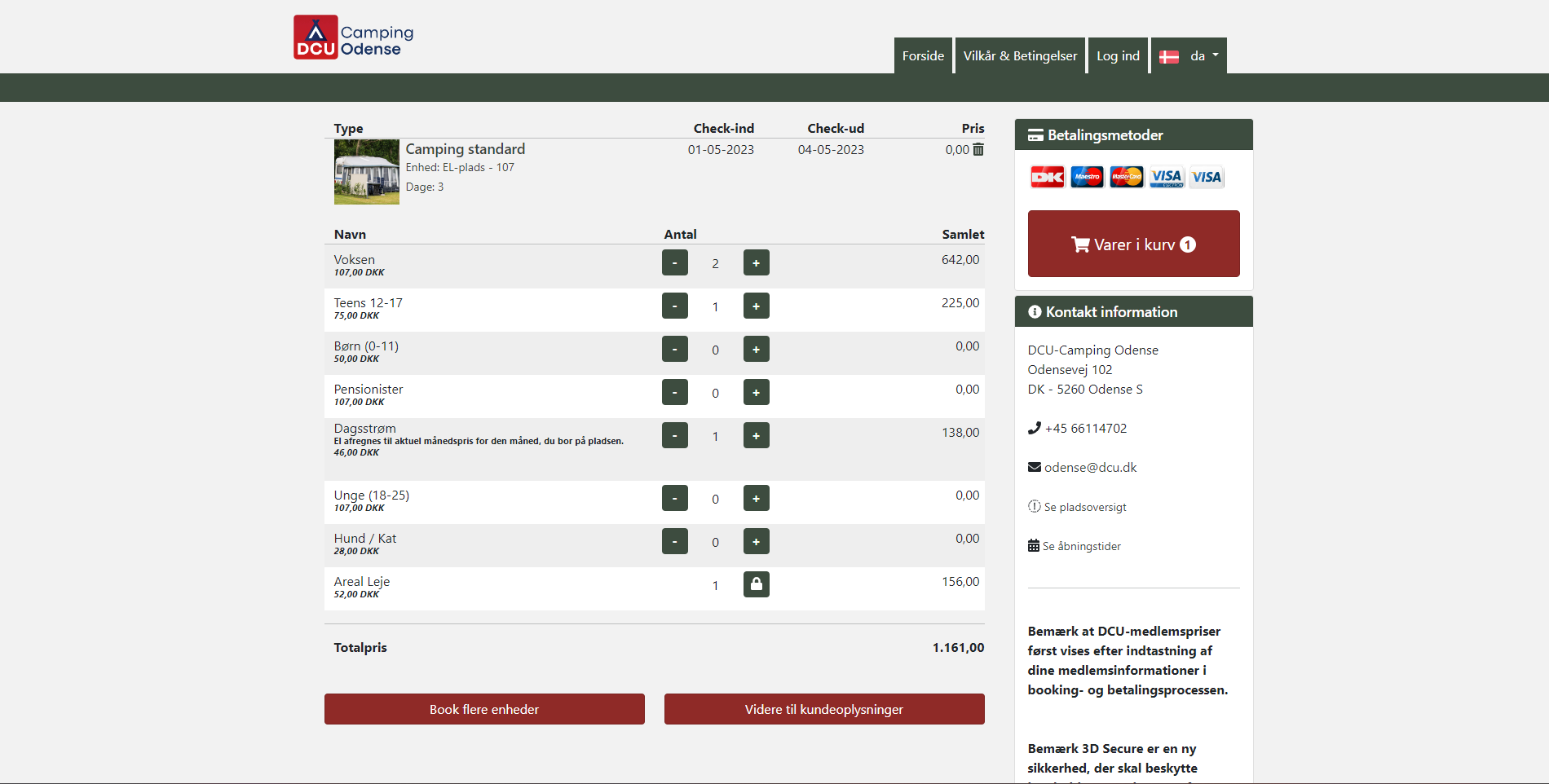Image resolution: width=1549 pixels, height=784 pixels.
Task: Delete the Camping standard booking with trash icon
Action: pyautogui.click(x=978, y=150)
